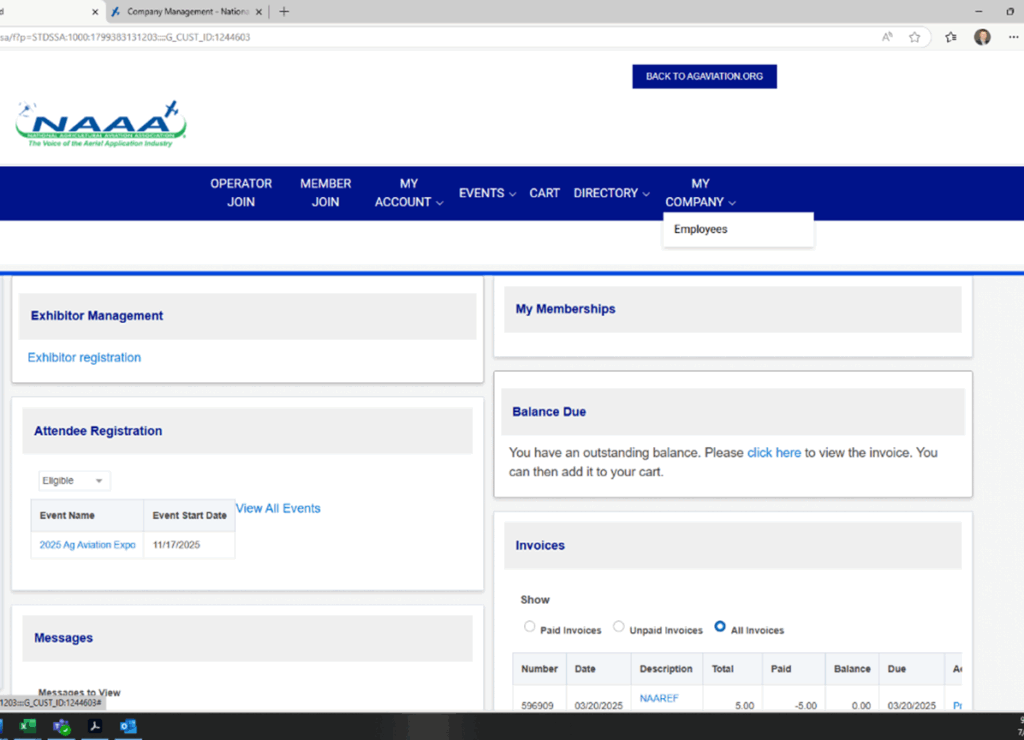
Task: Click the 'click here' balance invoice link
Action: (x=774, y=453)
